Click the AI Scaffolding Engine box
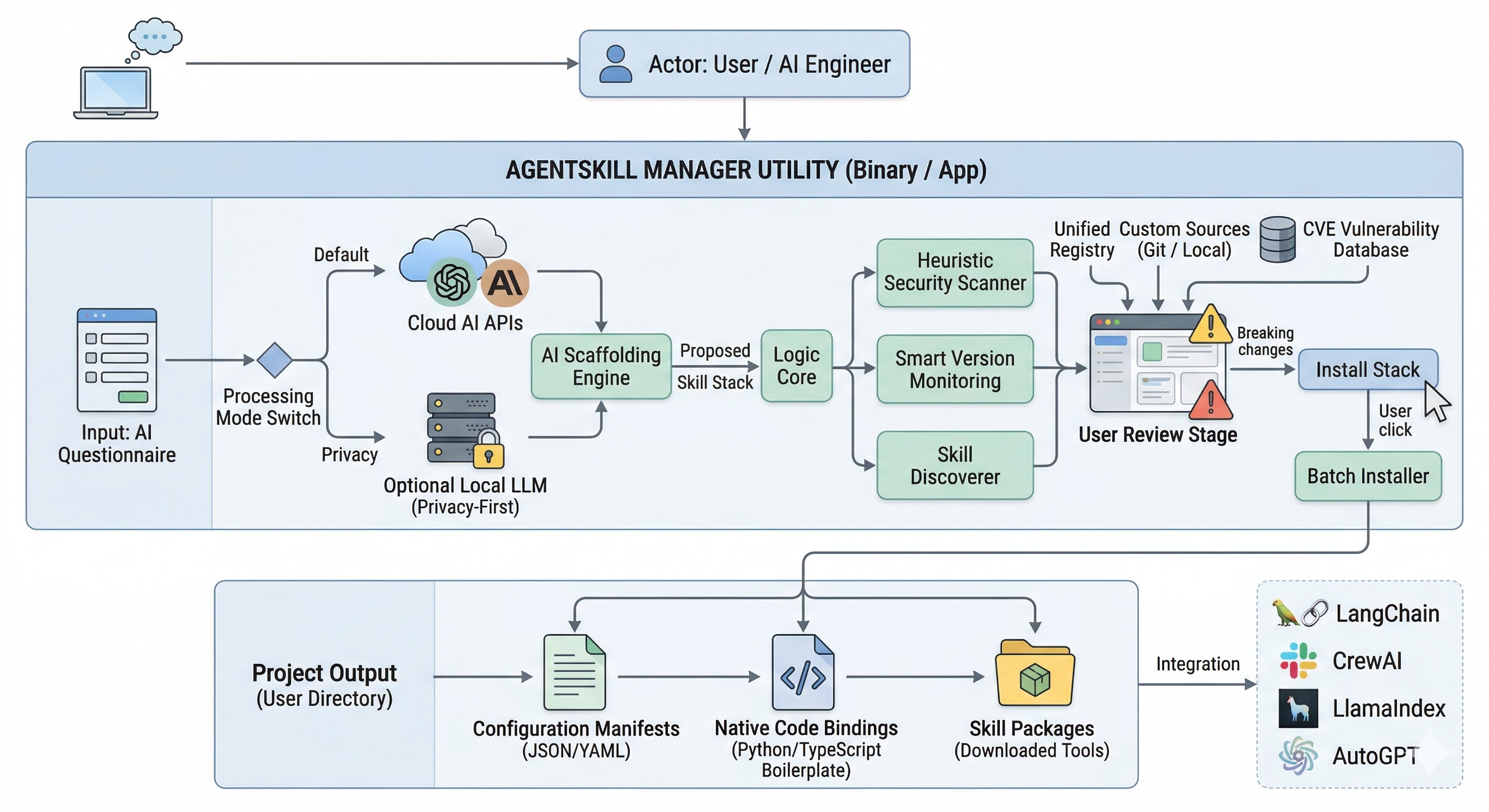The width and height of the screenshot is (1489, 812). point(601,366)
